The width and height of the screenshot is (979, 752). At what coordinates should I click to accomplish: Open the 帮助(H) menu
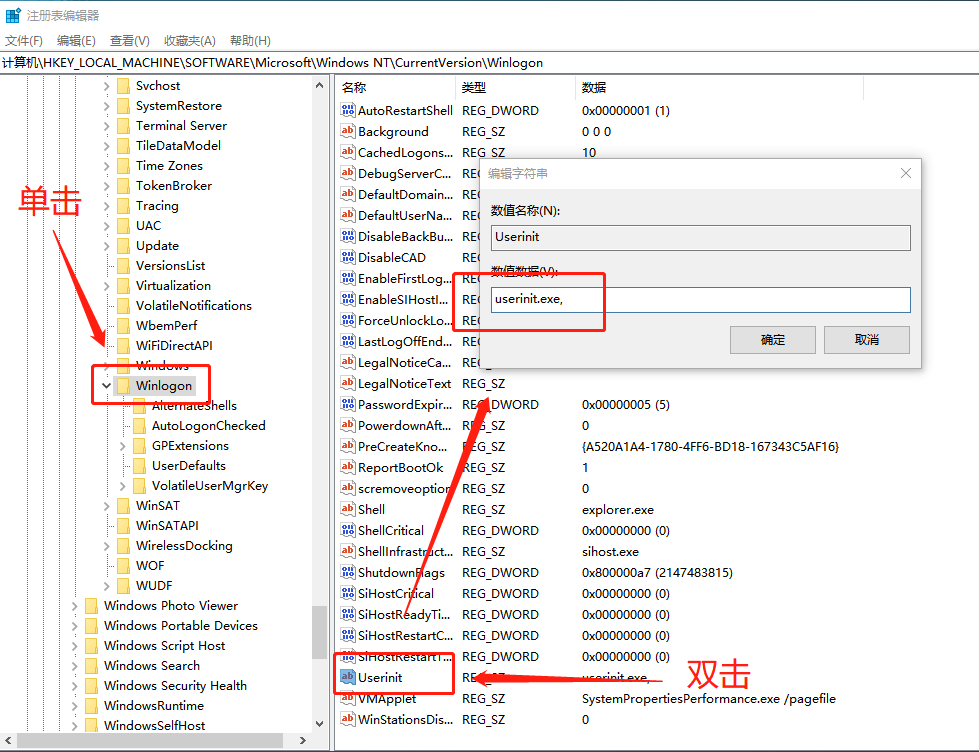[250, 41]
